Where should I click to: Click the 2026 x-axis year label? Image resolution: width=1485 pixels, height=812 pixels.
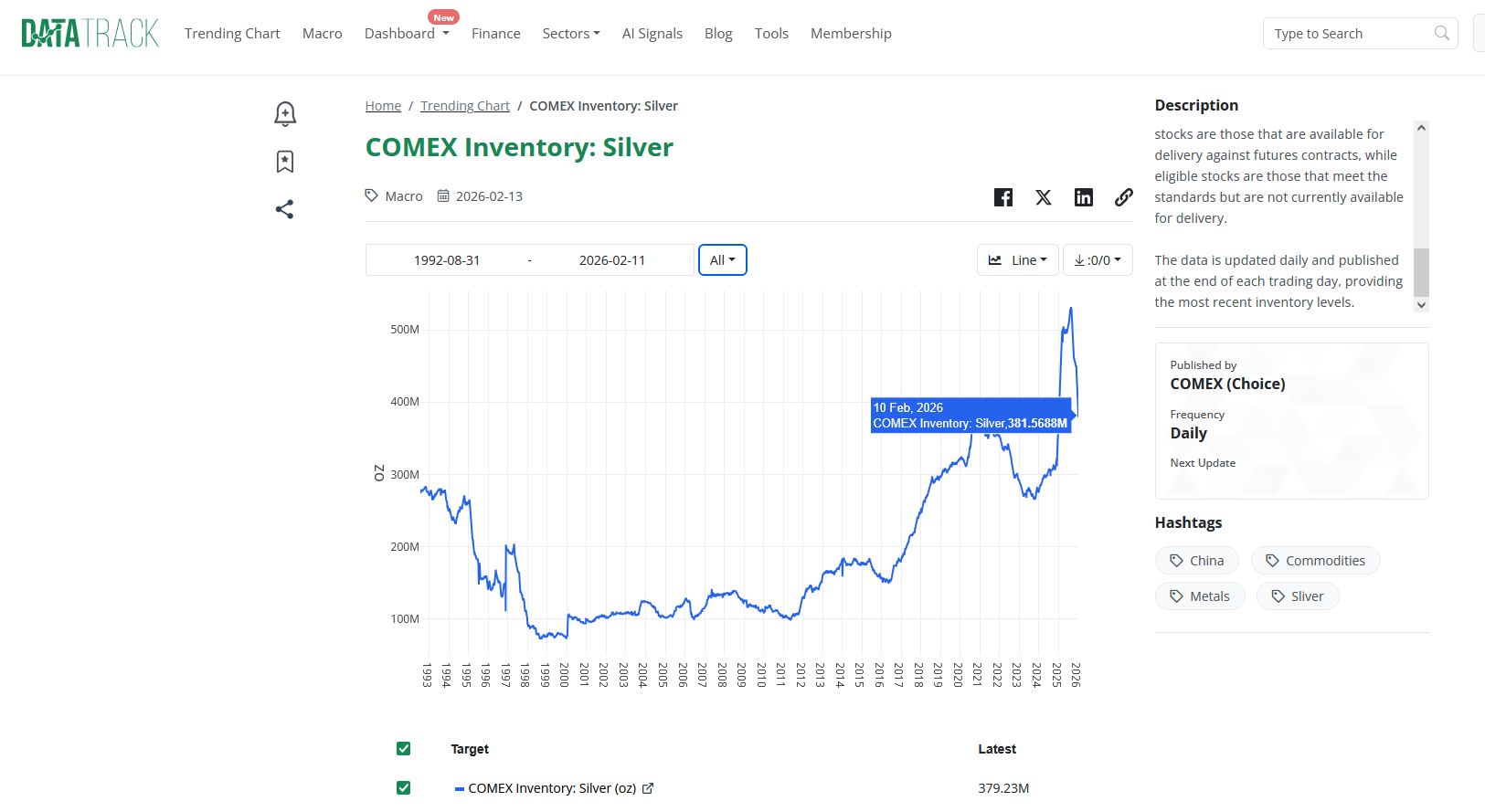1076,675
